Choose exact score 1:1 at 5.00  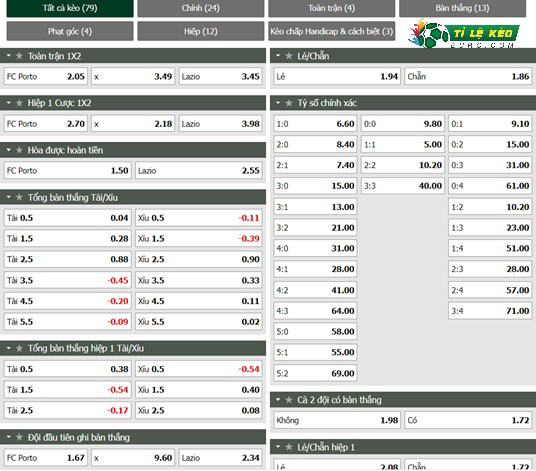tap(403, 145)
